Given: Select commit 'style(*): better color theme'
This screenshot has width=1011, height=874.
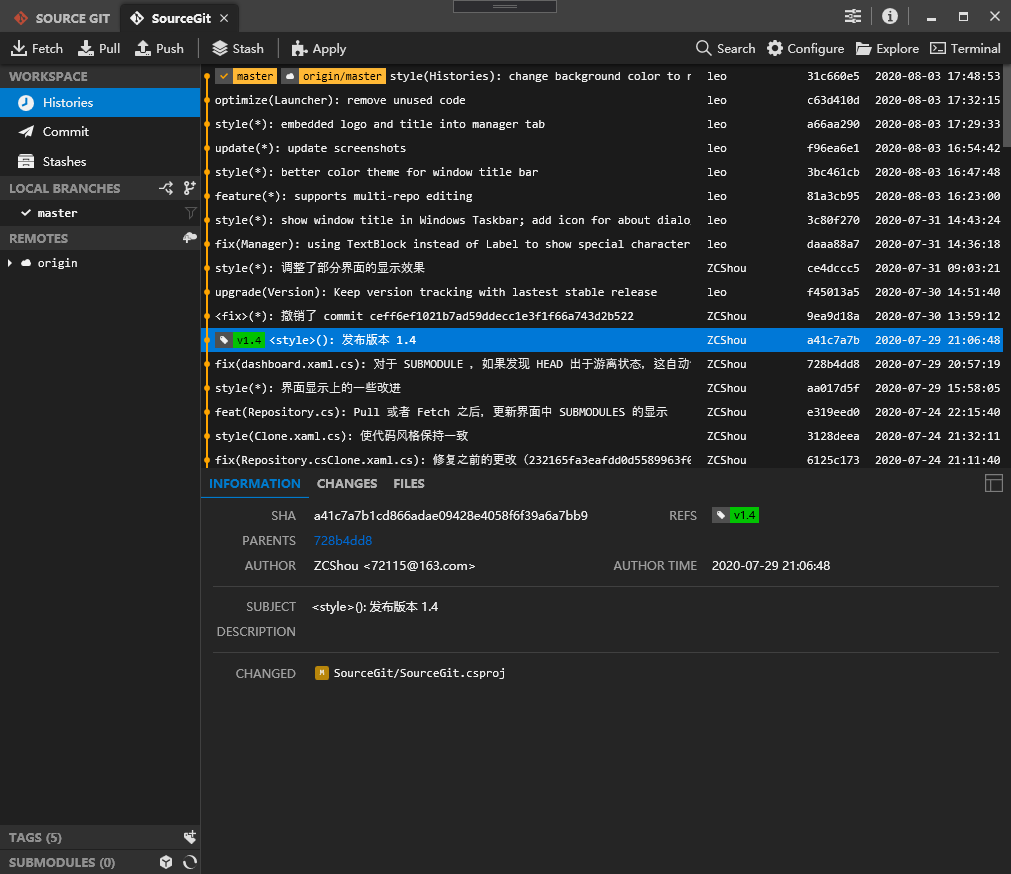Looking at the screenshot, I should tap(602, 172).
